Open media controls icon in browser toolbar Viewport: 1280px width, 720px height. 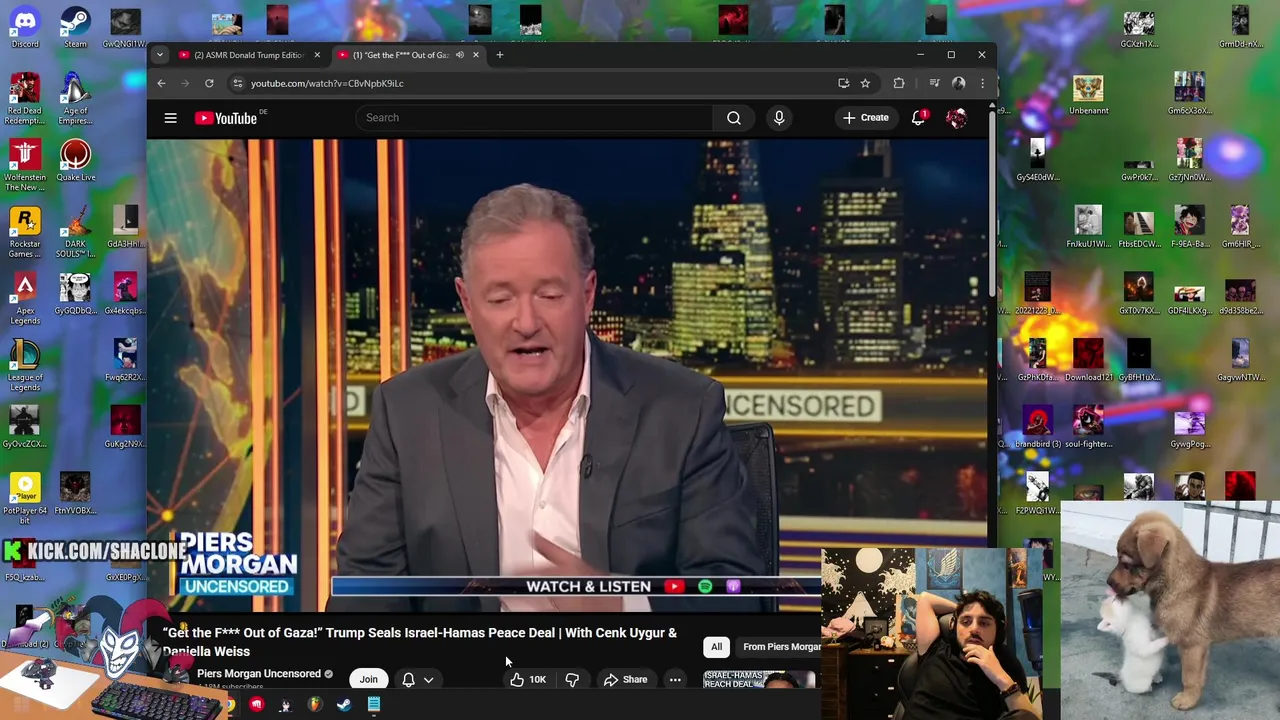coord(934,83)
